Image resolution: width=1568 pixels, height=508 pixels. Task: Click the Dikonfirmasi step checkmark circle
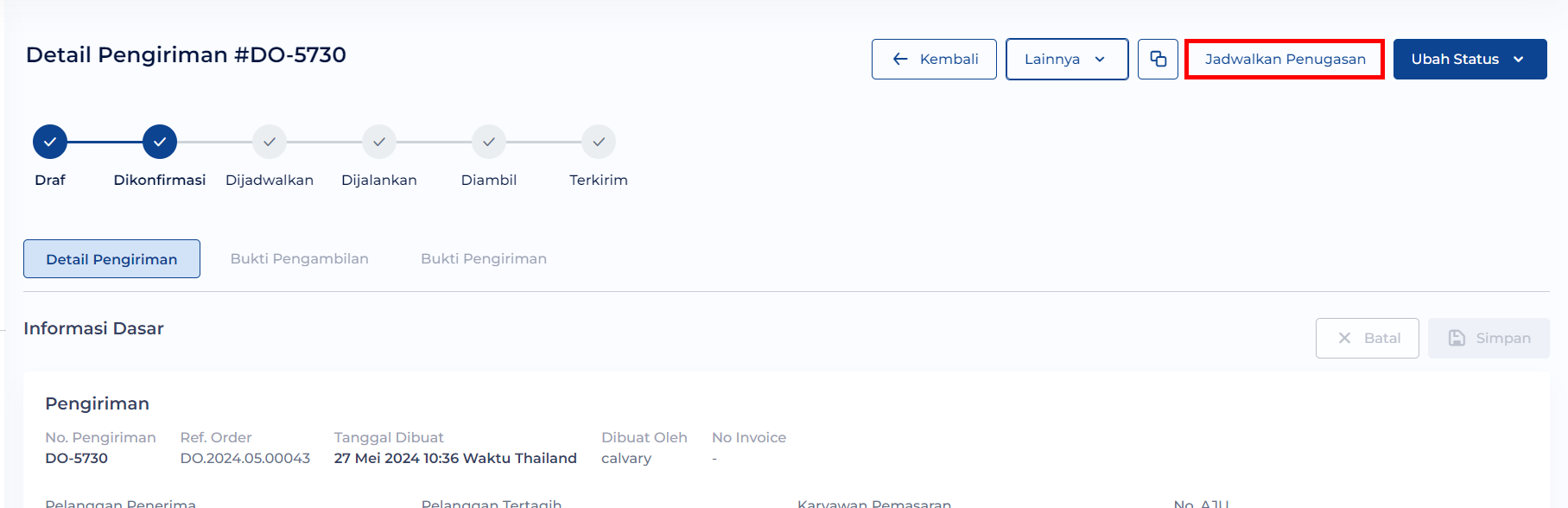coord(160,142)
